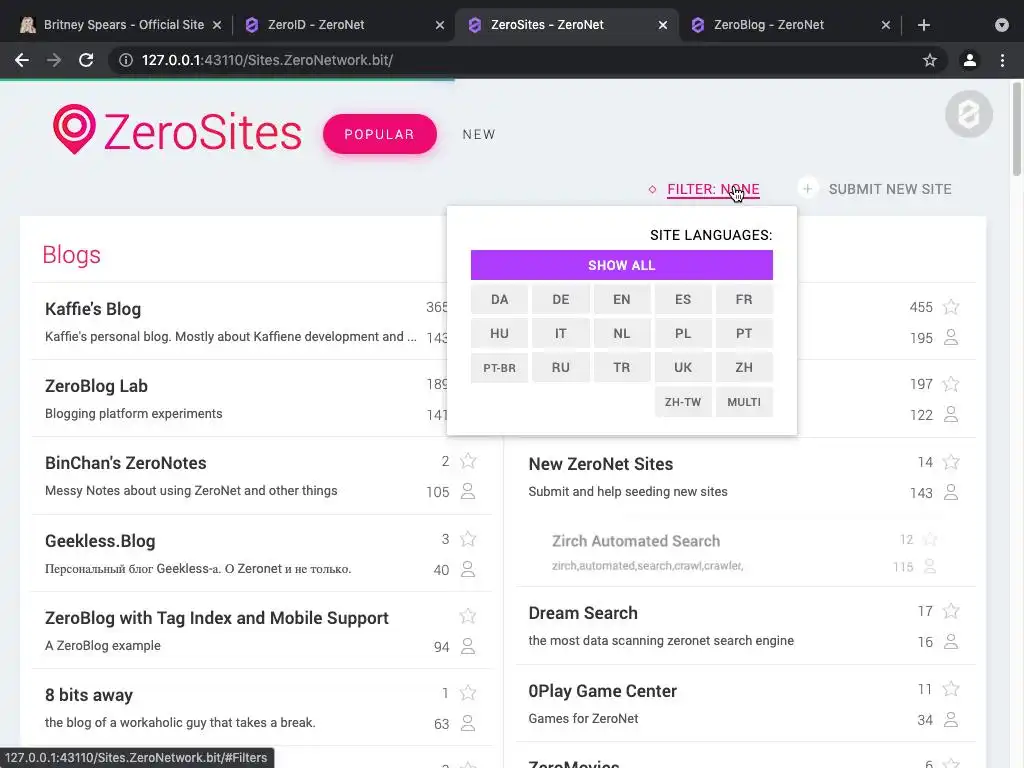The image size is (1024, 768).
Task: Toggle the DE language filter
Action: click(x=560, y=299)
